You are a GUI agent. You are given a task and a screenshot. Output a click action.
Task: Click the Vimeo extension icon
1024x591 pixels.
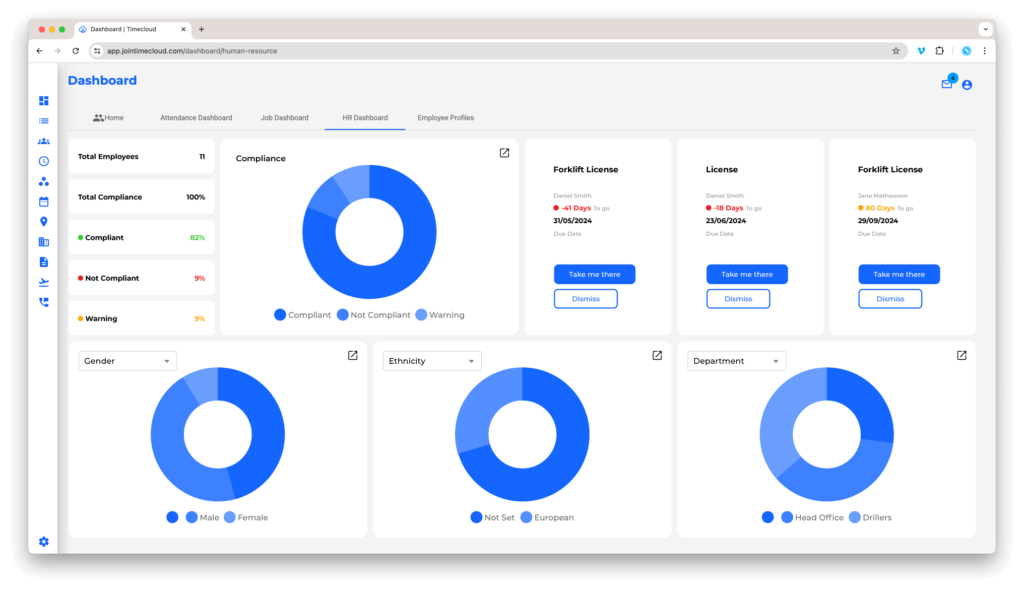point(921,51)
